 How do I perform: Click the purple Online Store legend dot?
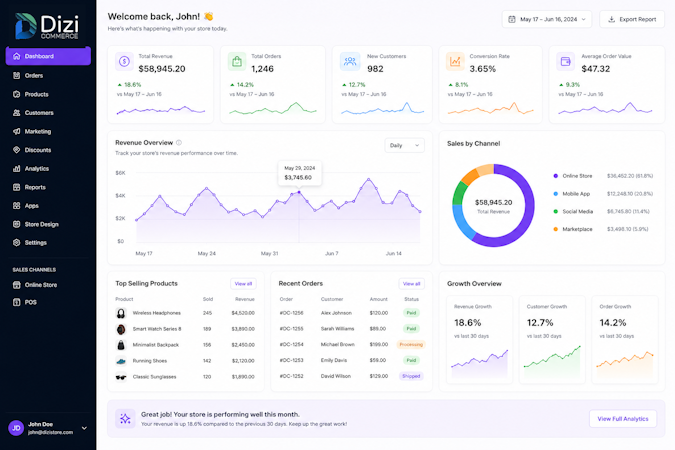555,176
